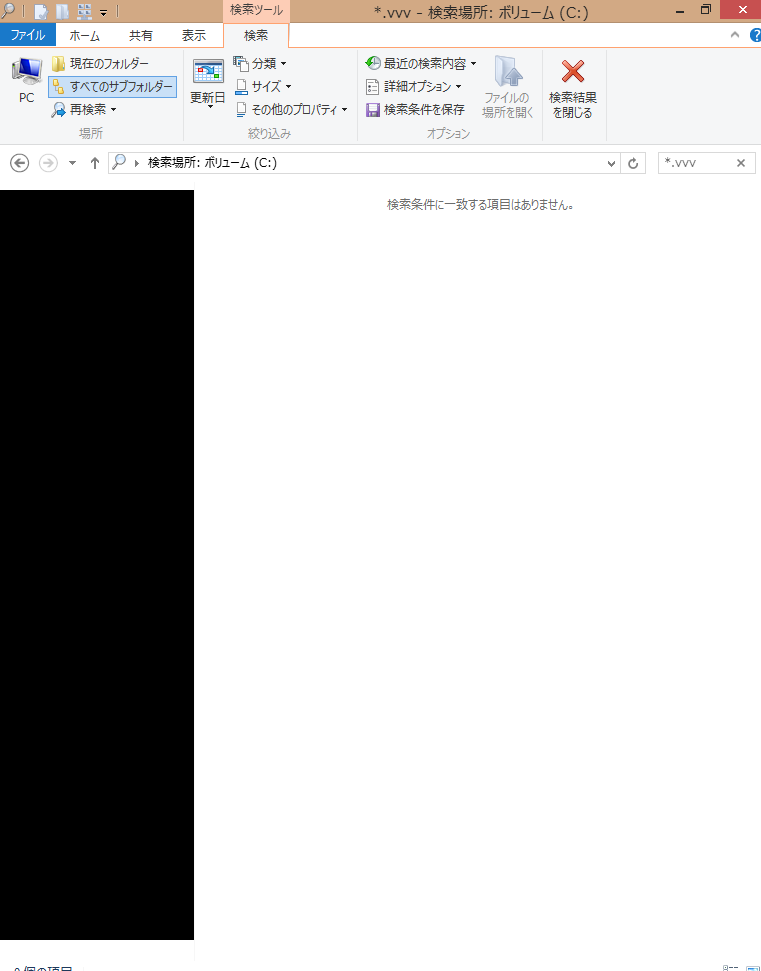The image size is (761, 971).
Task: Click the New folder quick access icon
Action: pos(63,11)
